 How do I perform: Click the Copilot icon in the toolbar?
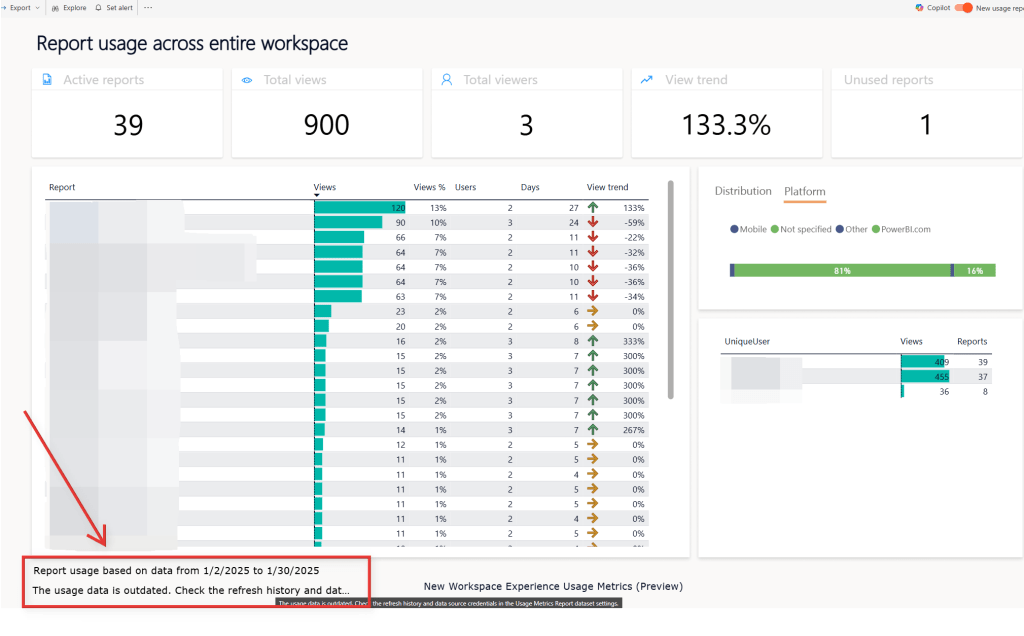tap(919, 7)
